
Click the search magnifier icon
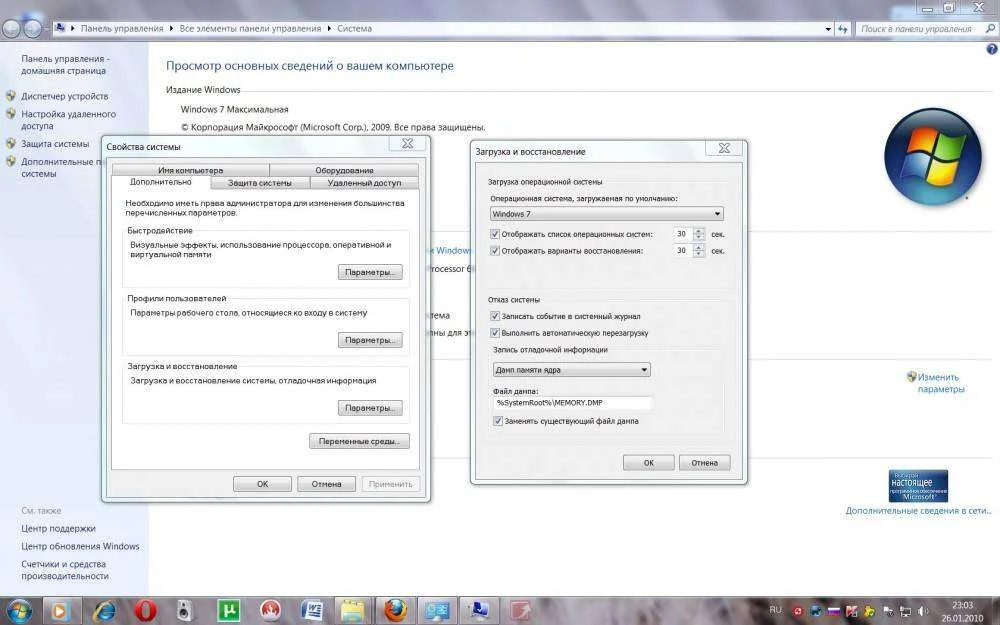(x=990, y=29)
